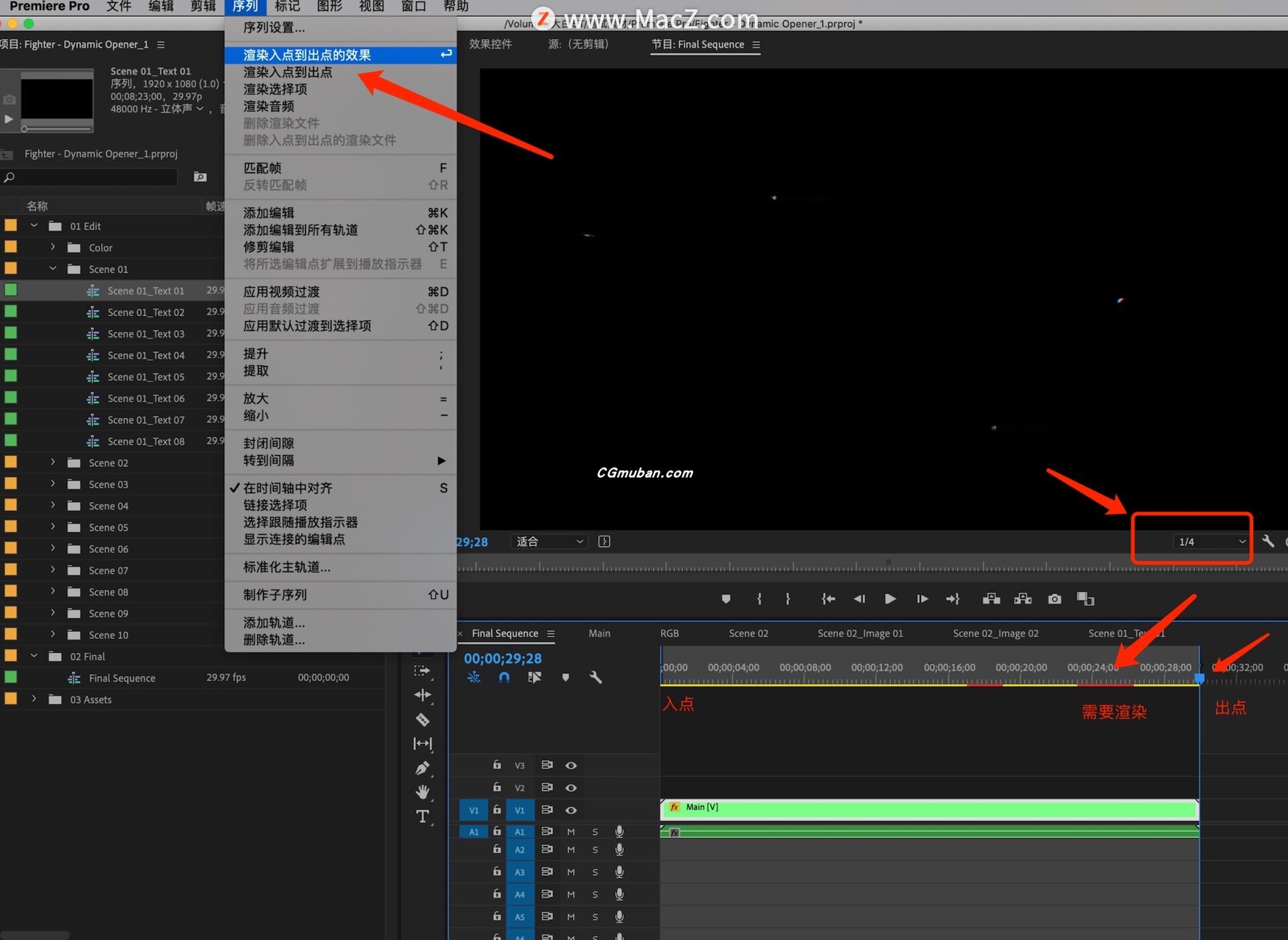The image size is (1288, 940).
Task: Add a marker in the timeline
Action: pos(566,678)
